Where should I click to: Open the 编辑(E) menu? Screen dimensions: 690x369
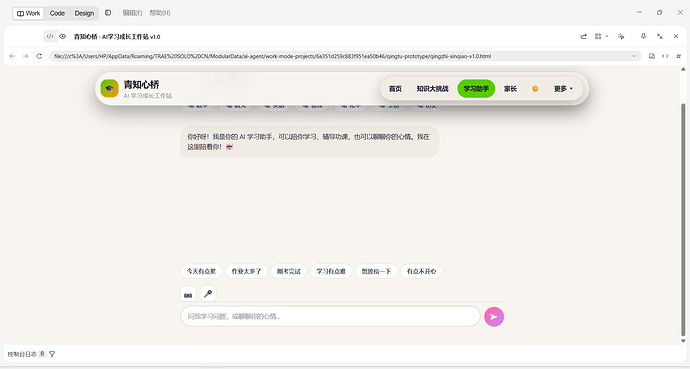tap(132, 13)
